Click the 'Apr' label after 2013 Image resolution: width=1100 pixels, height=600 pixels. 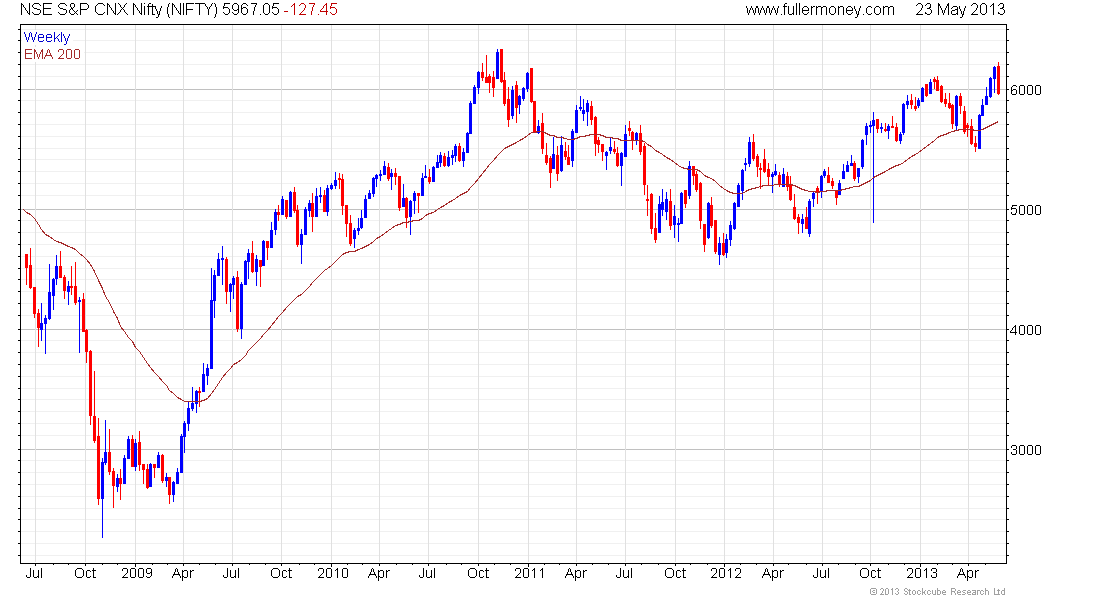click(968, 574)
